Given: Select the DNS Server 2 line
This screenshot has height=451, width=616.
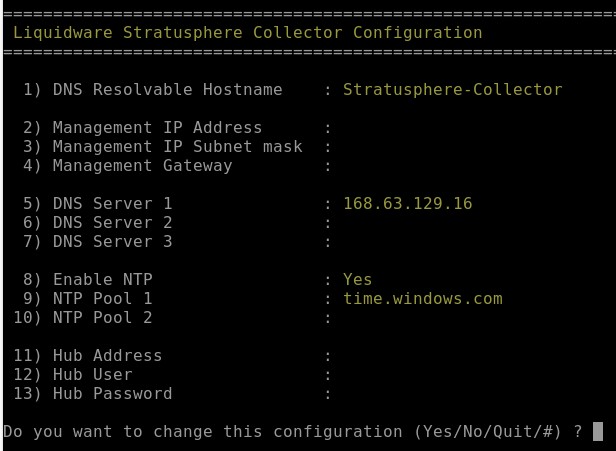Looking at the screenshot, I should click(98, 223).
